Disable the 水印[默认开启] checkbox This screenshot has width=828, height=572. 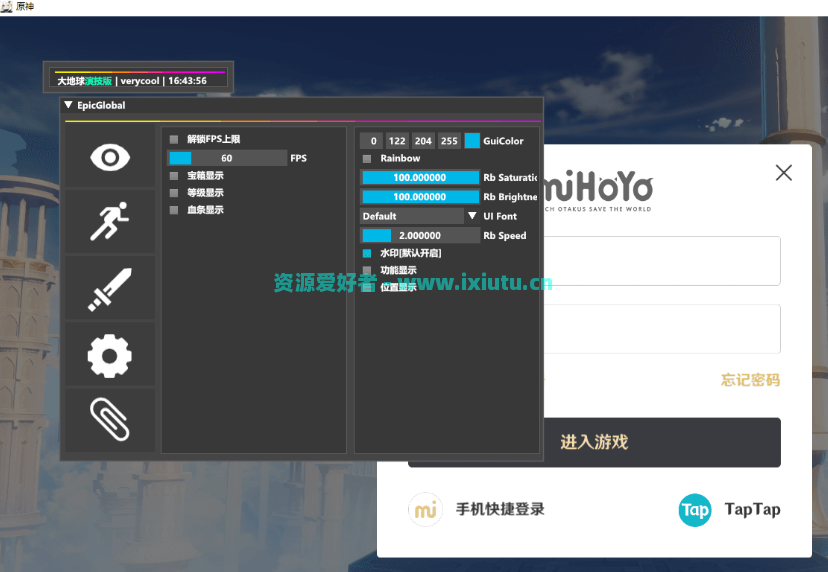tap(367, 254)
